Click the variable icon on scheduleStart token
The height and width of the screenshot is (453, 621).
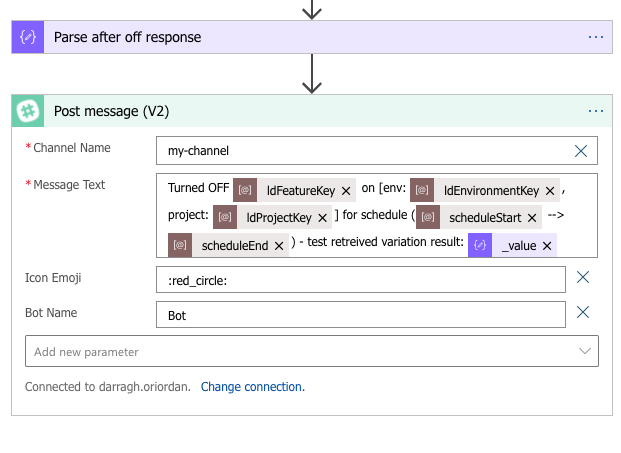(428, 217)
